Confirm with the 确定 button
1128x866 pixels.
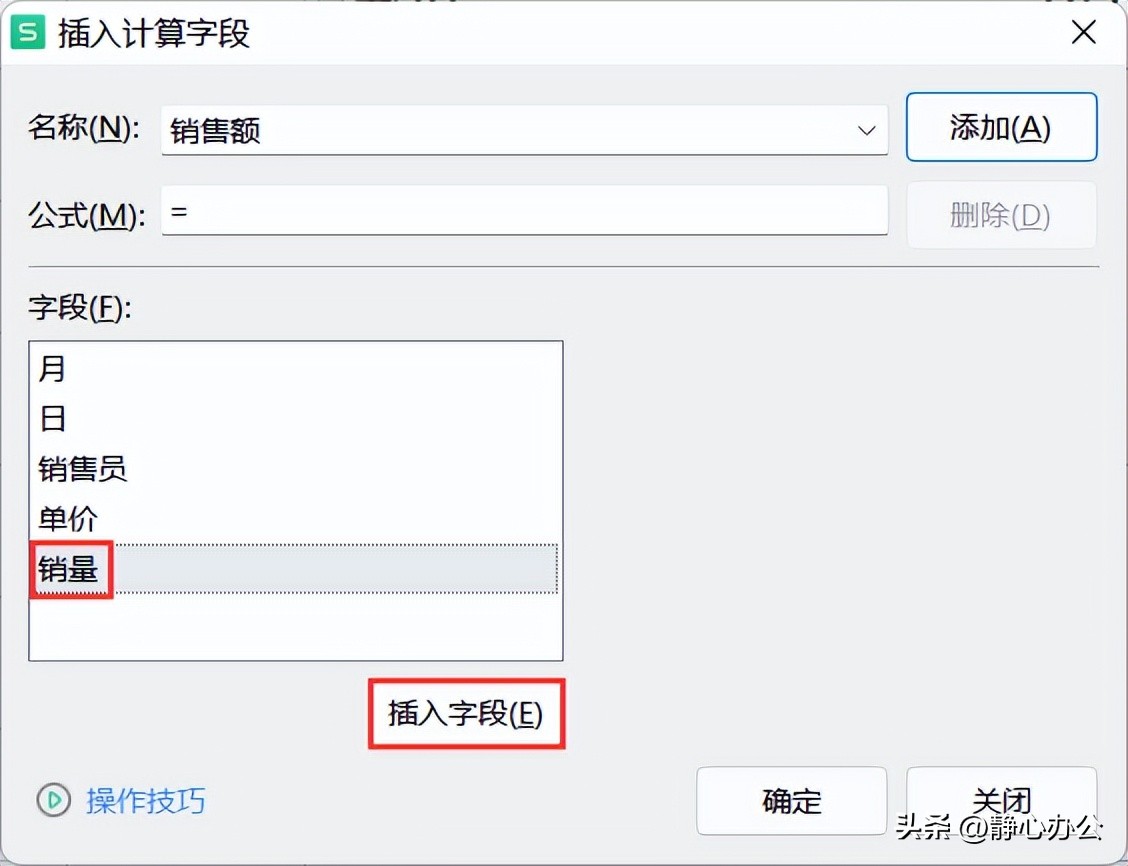(791, 801)
